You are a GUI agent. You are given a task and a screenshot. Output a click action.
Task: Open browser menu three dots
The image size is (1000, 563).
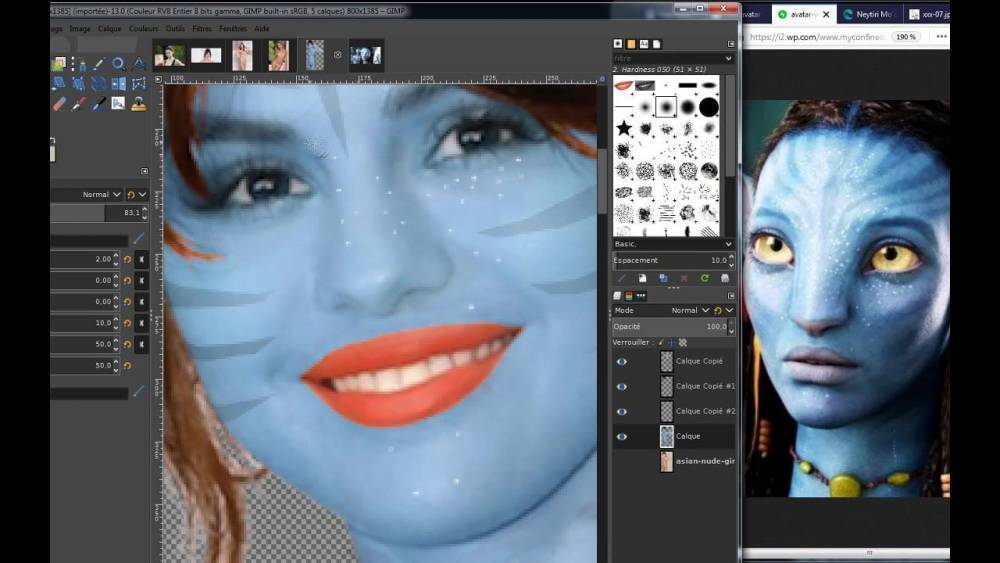tap(941, 36)
